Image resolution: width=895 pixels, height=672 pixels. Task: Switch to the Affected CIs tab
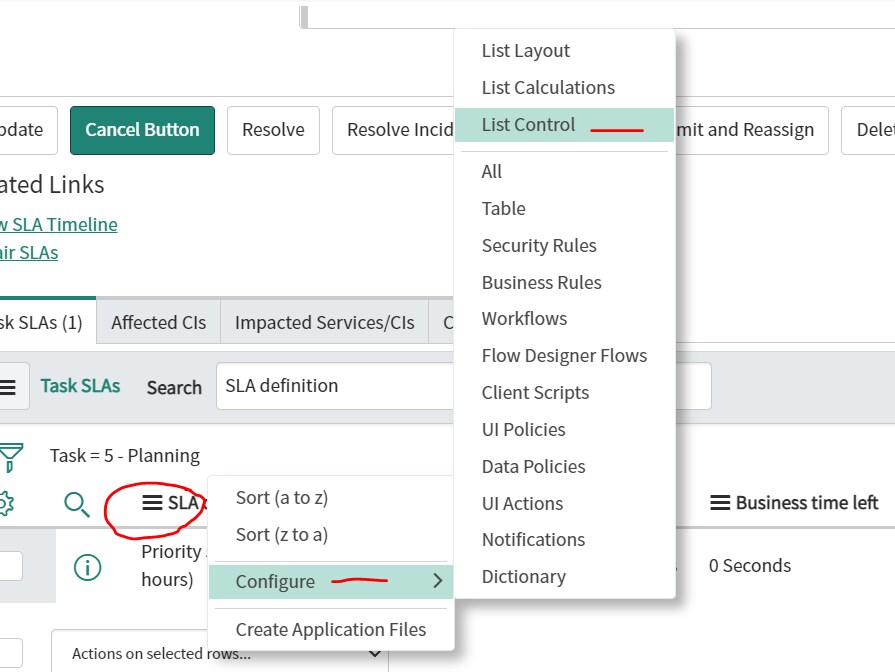pos(157,322)
